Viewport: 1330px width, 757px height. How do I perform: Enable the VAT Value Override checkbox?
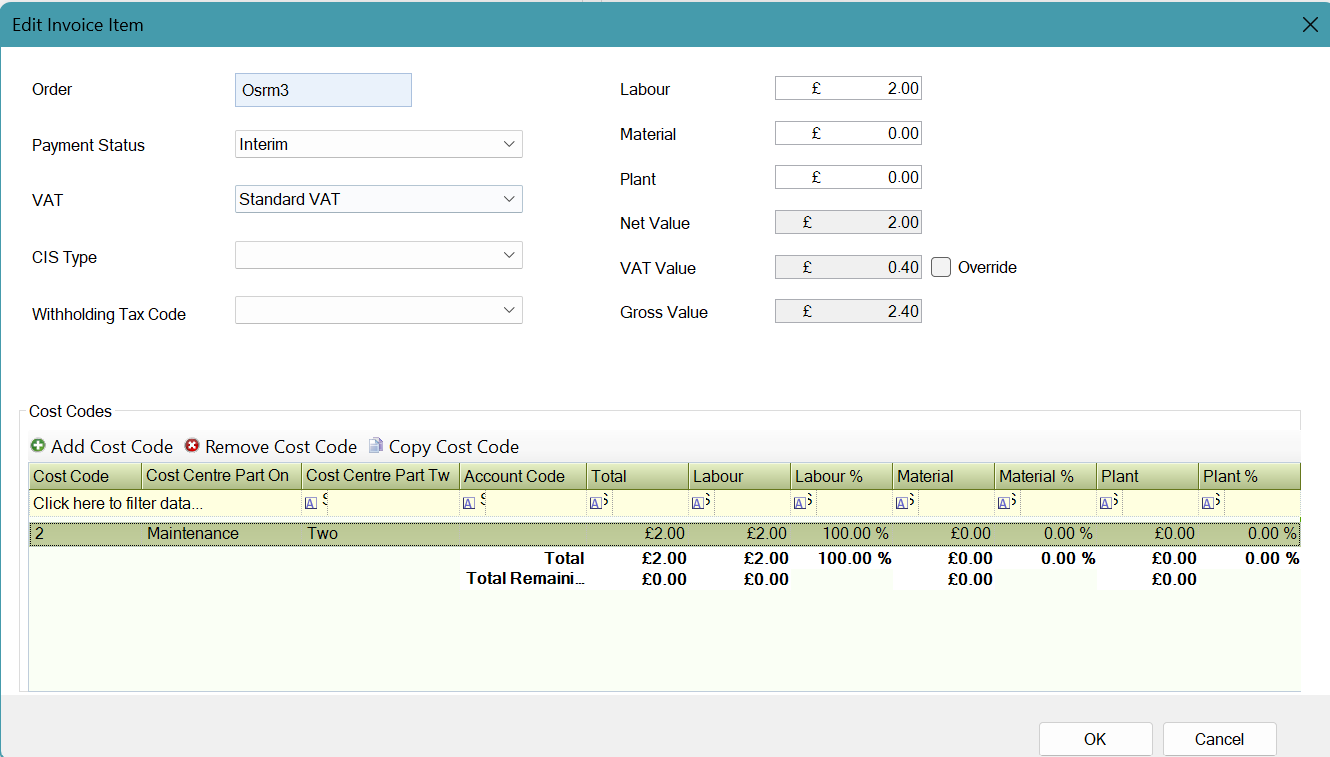pyautogui.click(x=940, y=267)
